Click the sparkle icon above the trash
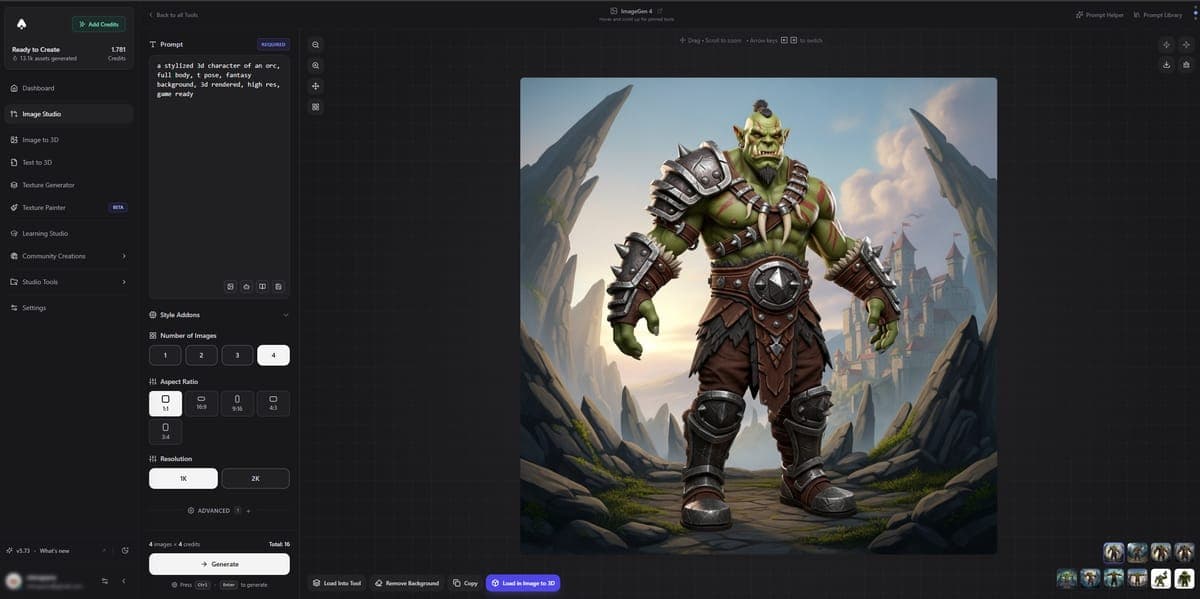This screenshot has height=599, width=1200. pos(1186,45)
